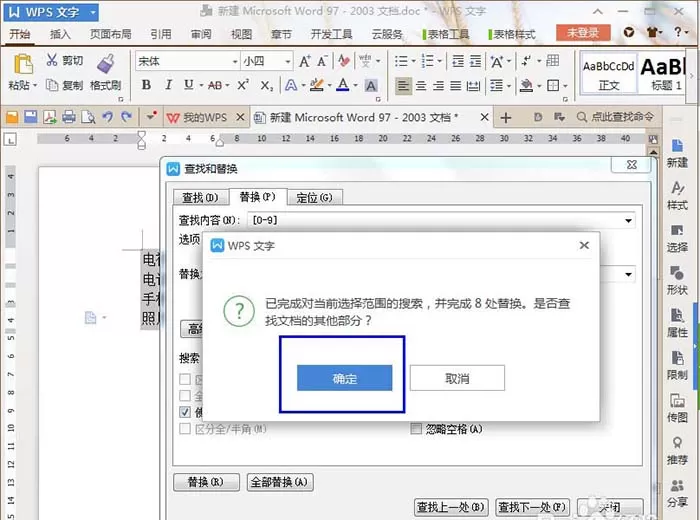Apply superscript X² formatting
Screen dimensions: 700x520
point(243,85)
